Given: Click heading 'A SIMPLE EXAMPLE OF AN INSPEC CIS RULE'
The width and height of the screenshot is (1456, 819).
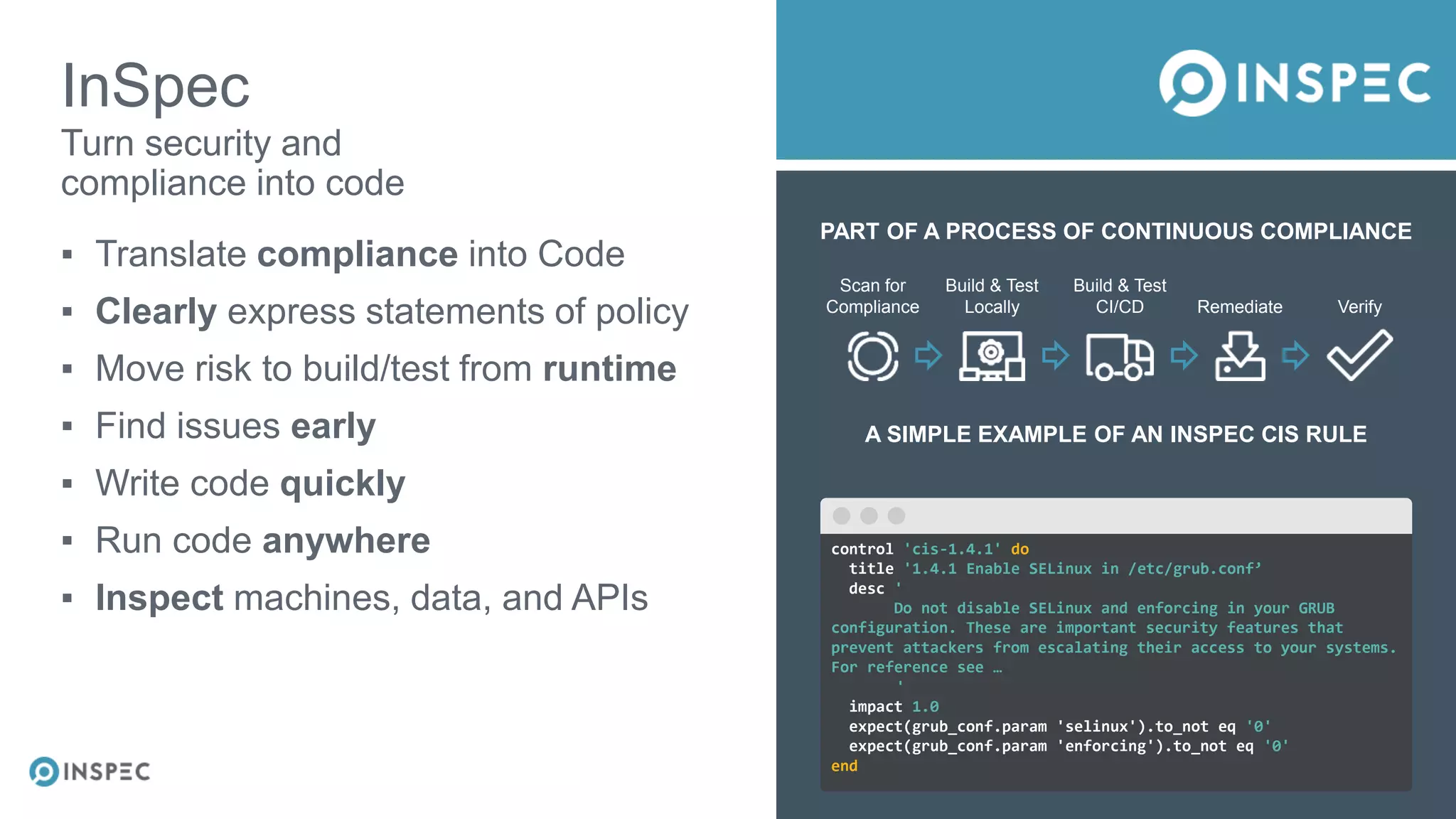Looking at the screenshot, I should 1116,434.
